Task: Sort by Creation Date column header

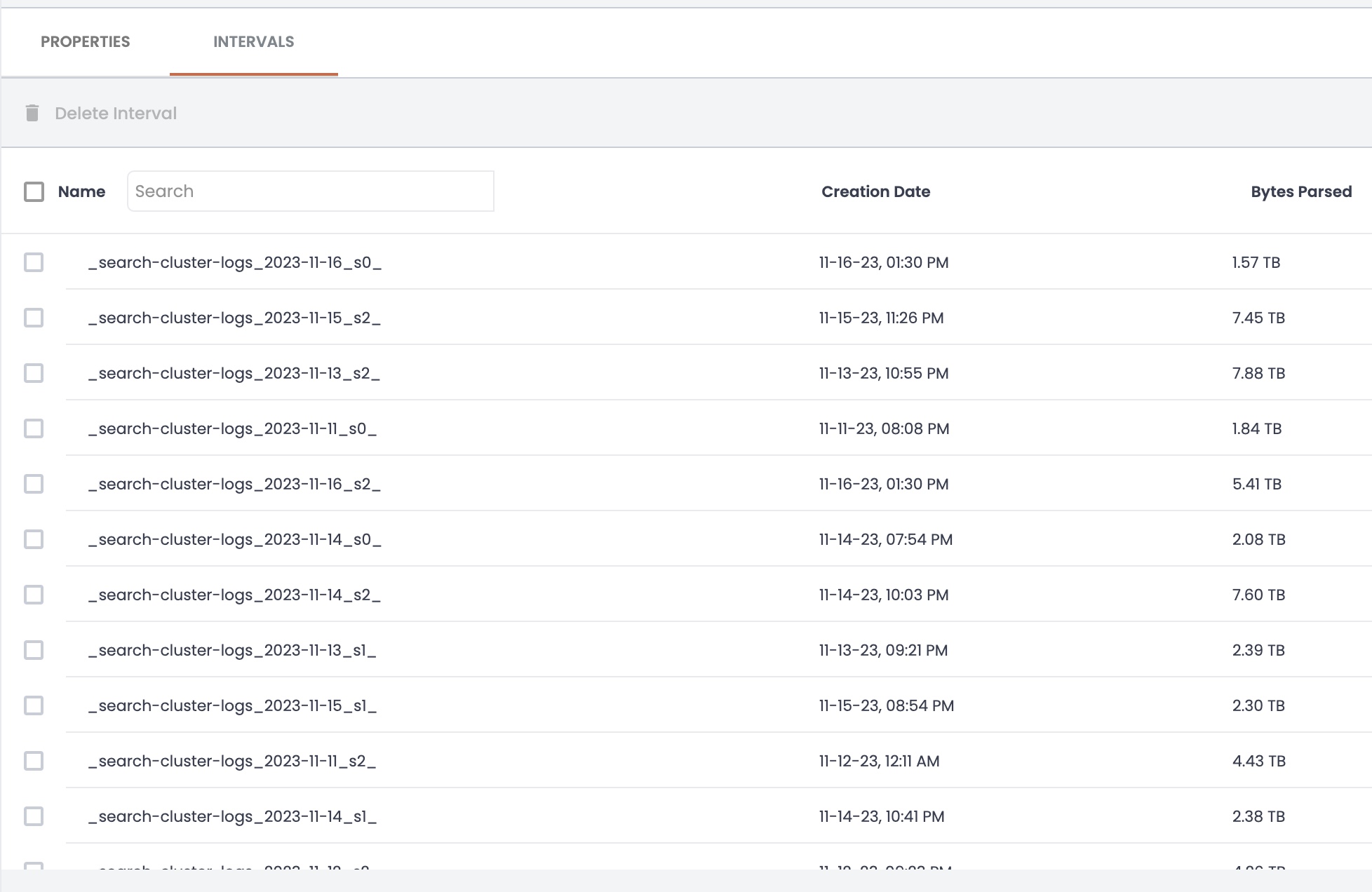Action: pyautogui.click(x=875, y=191)
